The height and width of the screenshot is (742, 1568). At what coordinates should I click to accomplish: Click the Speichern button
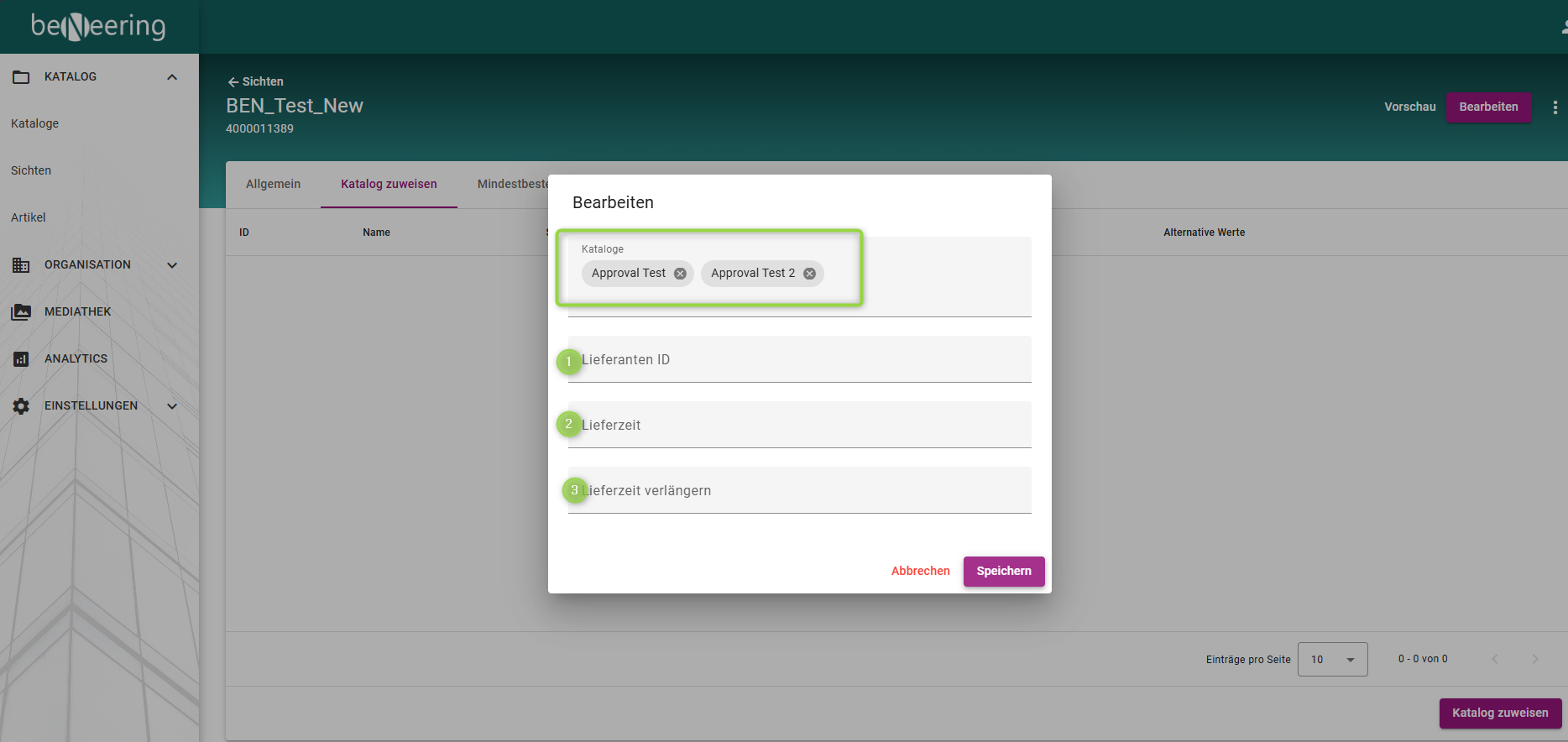pos(1003,571)
